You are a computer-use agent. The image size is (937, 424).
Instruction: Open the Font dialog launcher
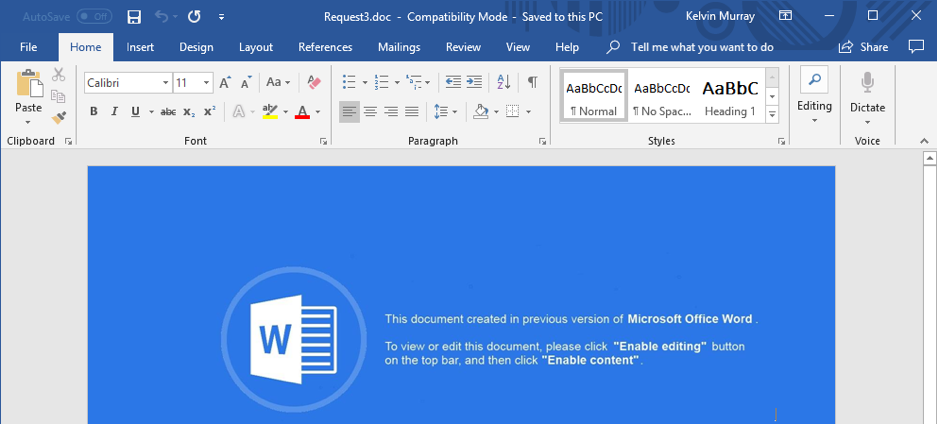323,142
